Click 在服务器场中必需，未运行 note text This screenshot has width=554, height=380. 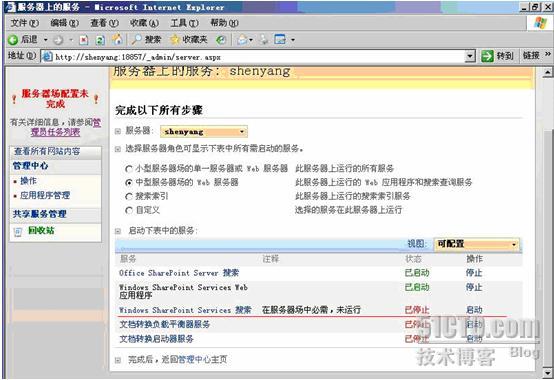pos(311,310)
